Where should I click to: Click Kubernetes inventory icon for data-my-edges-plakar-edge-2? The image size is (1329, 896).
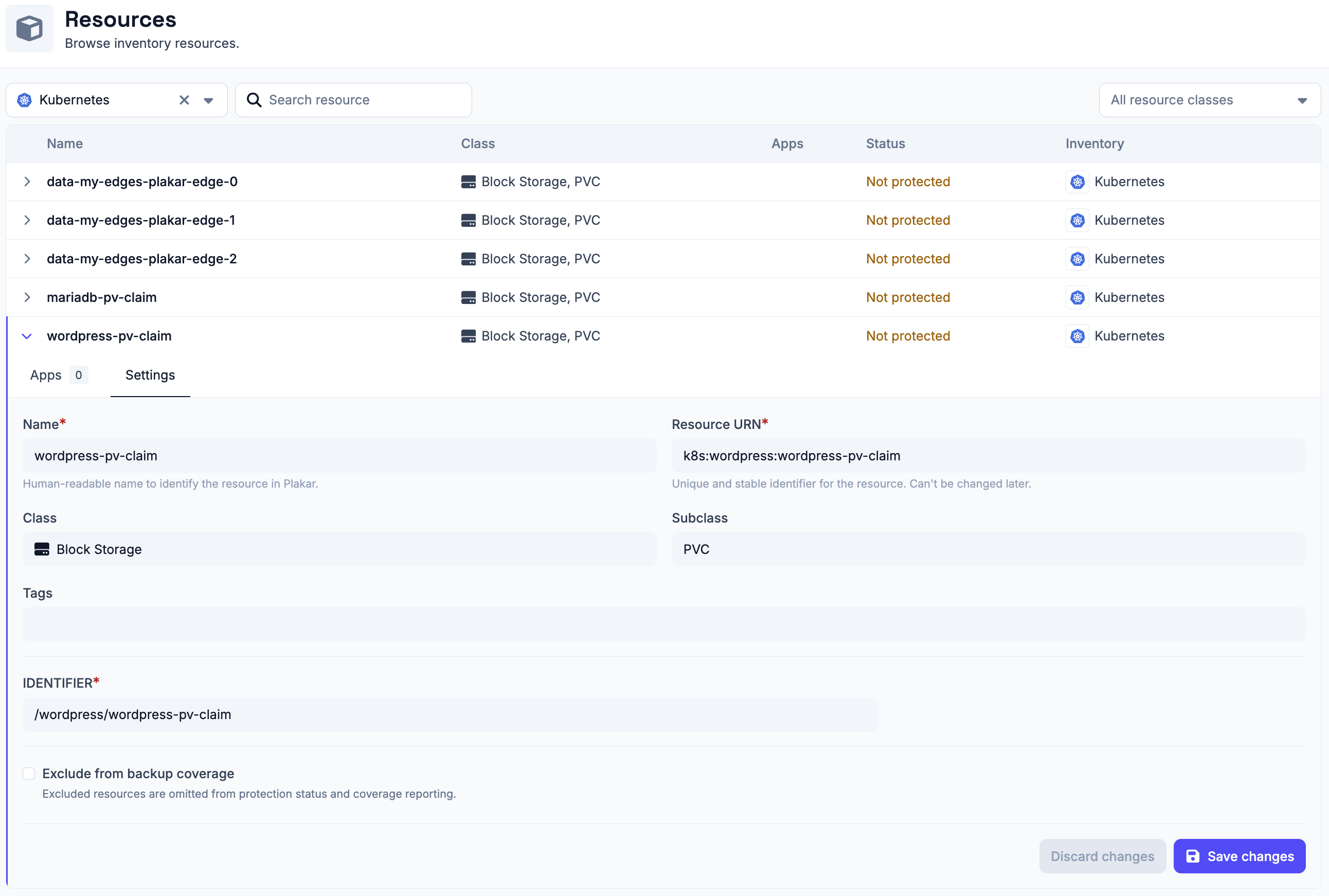[x=1077, y=259]
